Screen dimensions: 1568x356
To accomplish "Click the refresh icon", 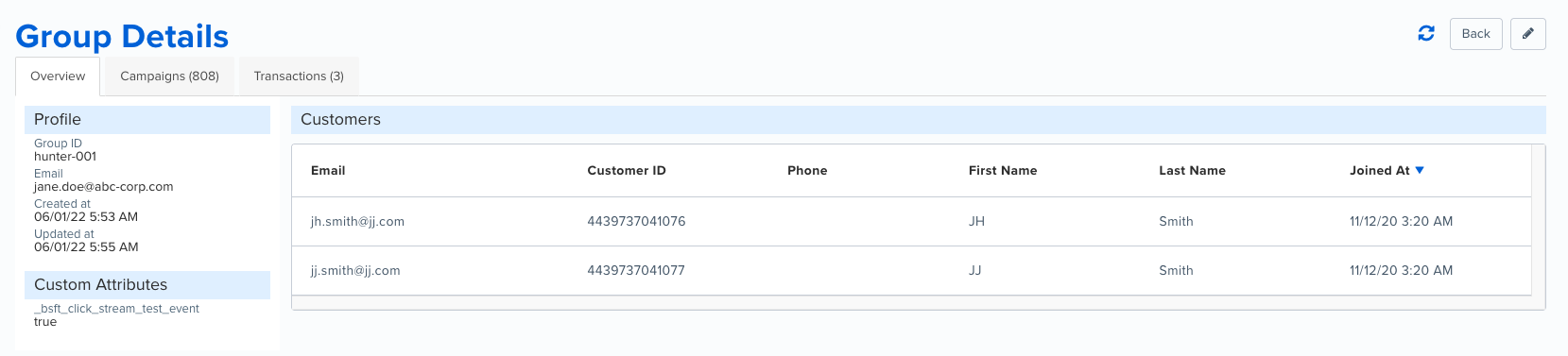I will point(1426,34).
